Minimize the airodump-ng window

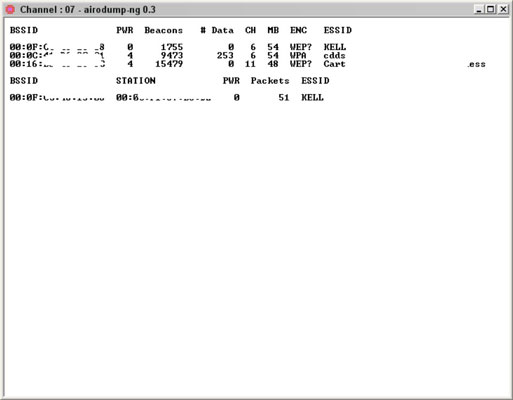click(x=479, y=9)
